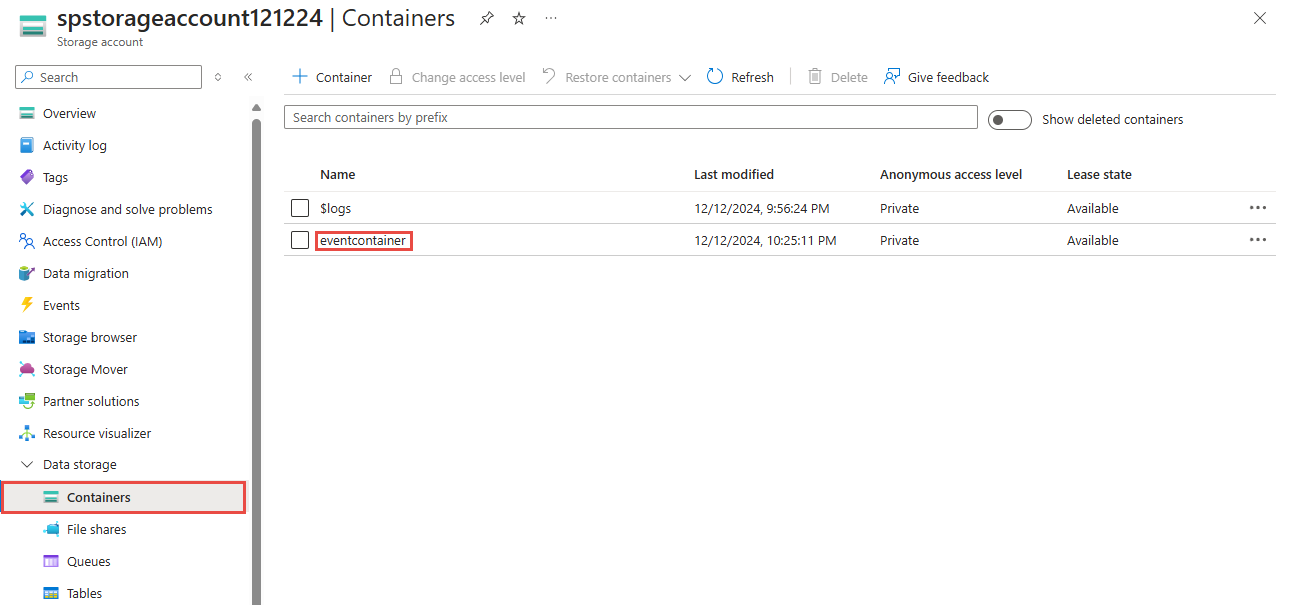Sort by the Name column header
1295x605 pixels.
(x=338, y=174)
